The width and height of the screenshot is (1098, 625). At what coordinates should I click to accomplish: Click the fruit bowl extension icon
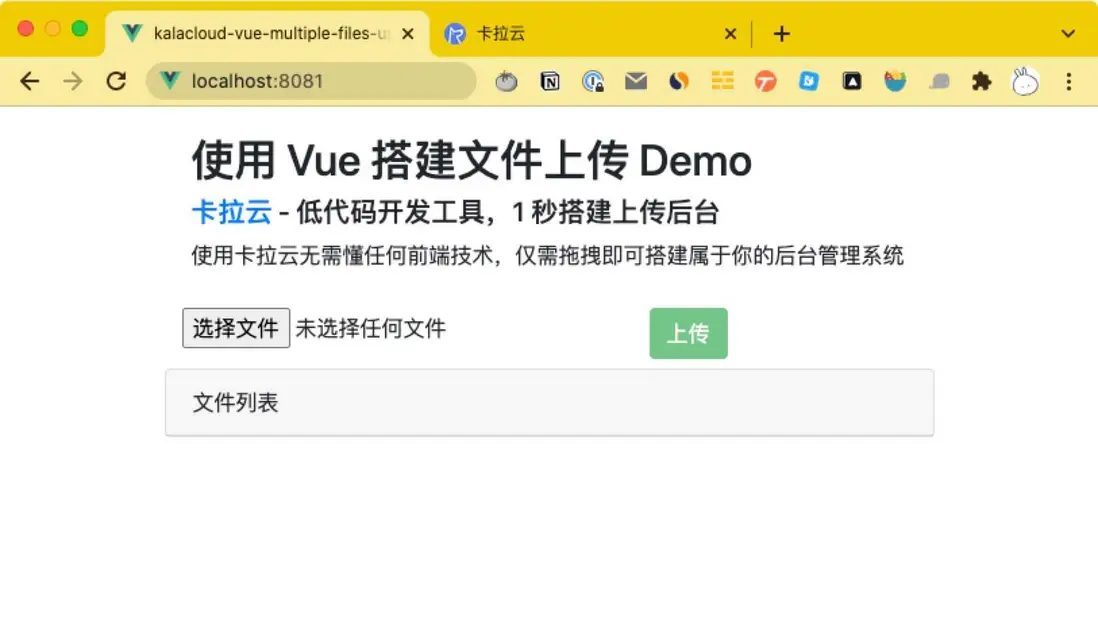coord(894,82)
